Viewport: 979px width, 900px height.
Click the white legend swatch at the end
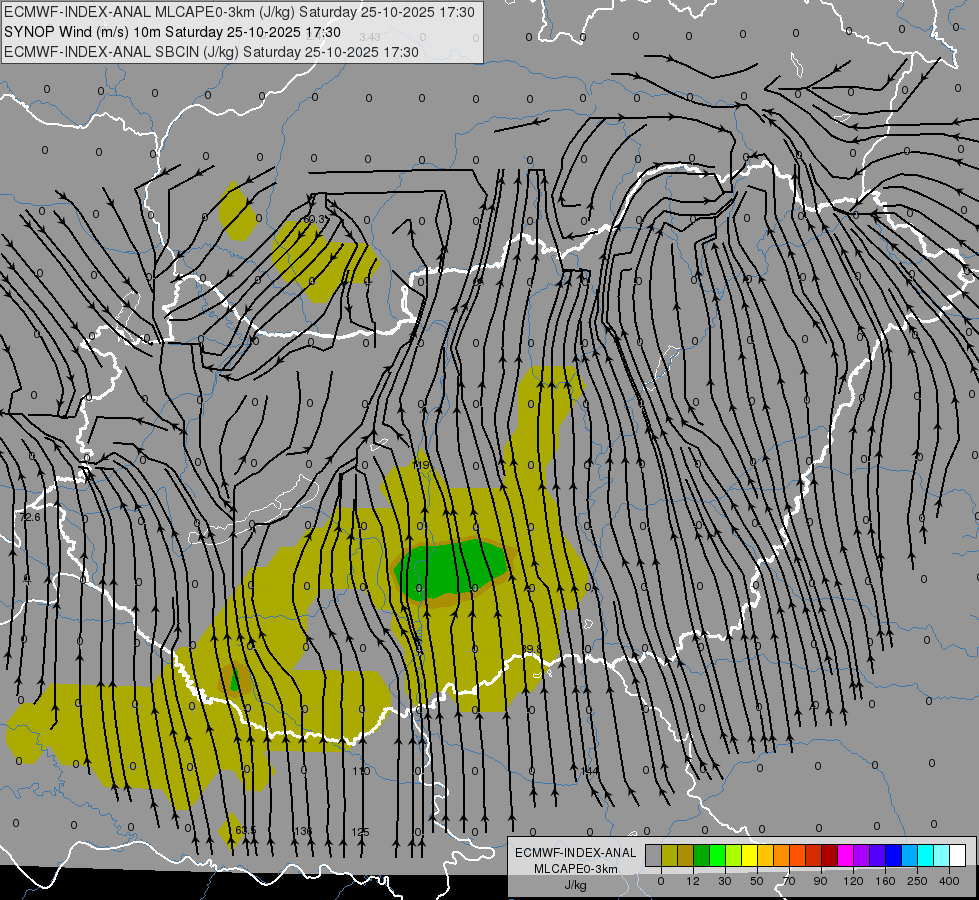[x=957, y=855]
